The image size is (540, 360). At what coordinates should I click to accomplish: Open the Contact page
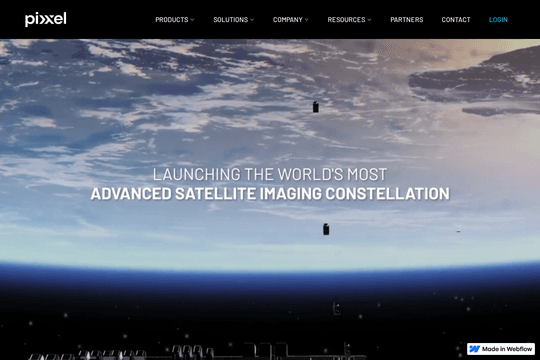tap(456, 20)
